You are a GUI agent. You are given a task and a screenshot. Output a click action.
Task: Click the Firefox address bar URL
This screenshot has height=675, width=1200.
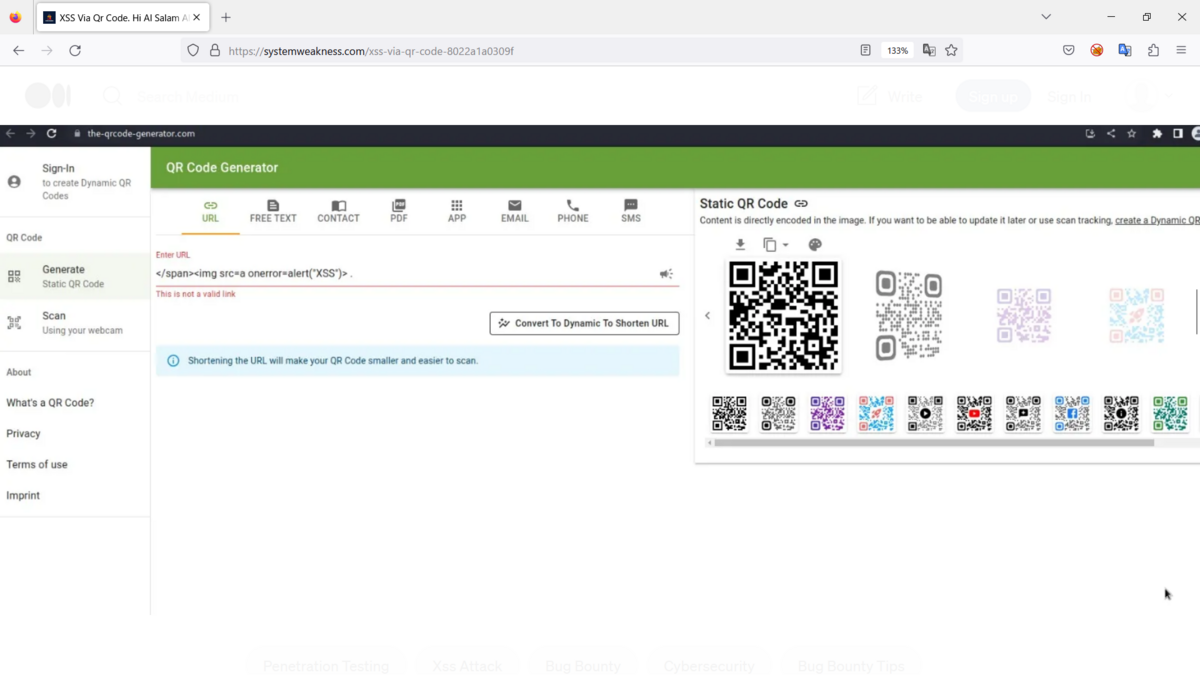click(371, 51)
